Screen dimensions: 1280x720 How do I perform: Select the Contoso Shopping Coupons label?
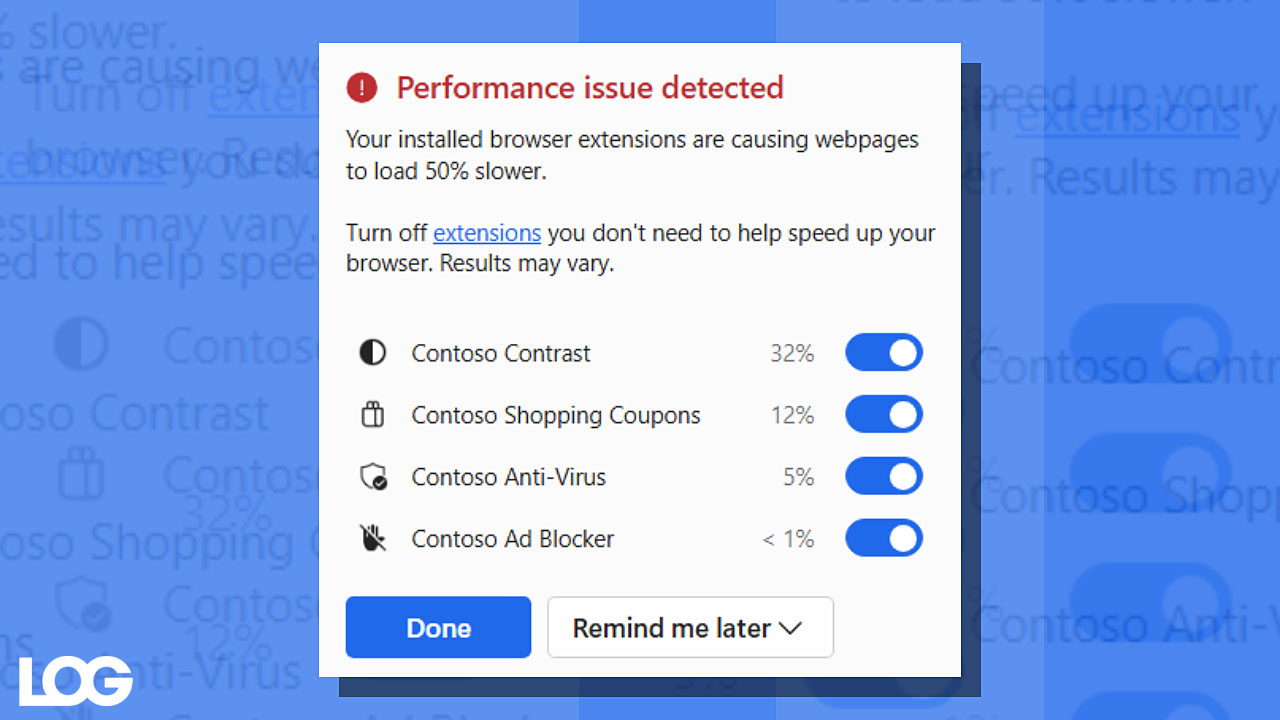[556, 415]
